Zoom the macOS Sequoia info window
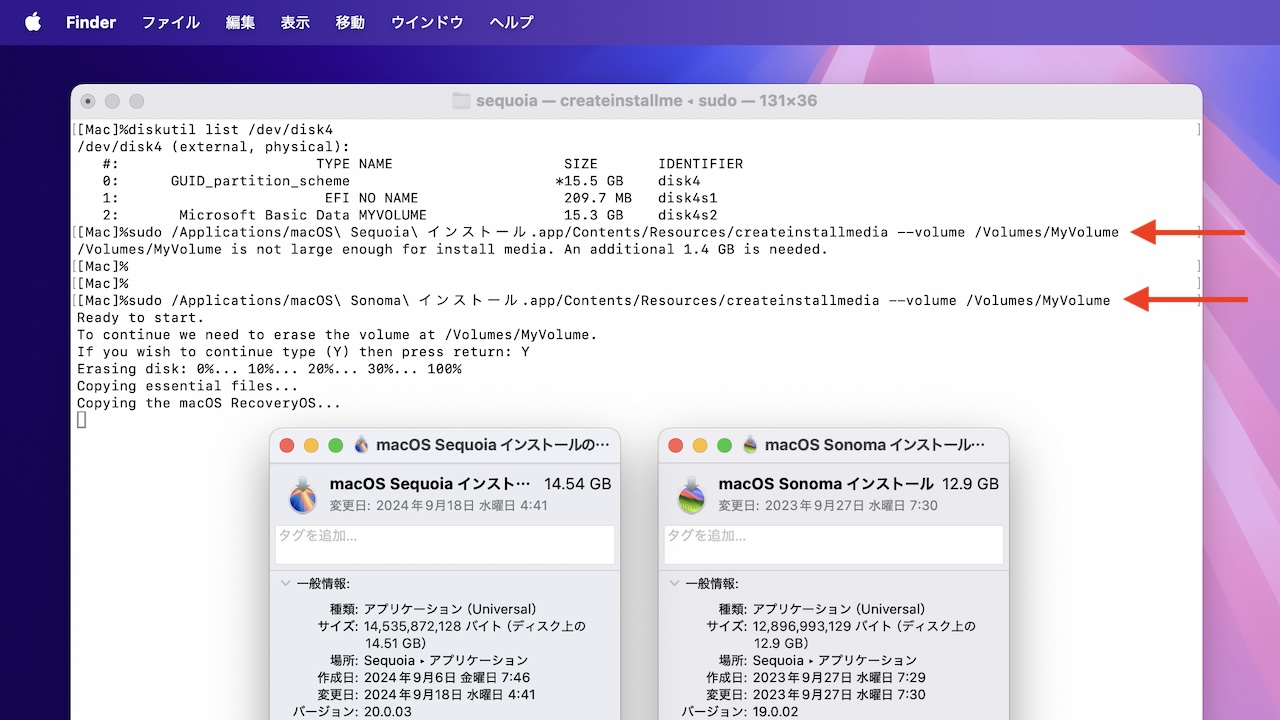 pyautogui.click(x=335, y=445)
